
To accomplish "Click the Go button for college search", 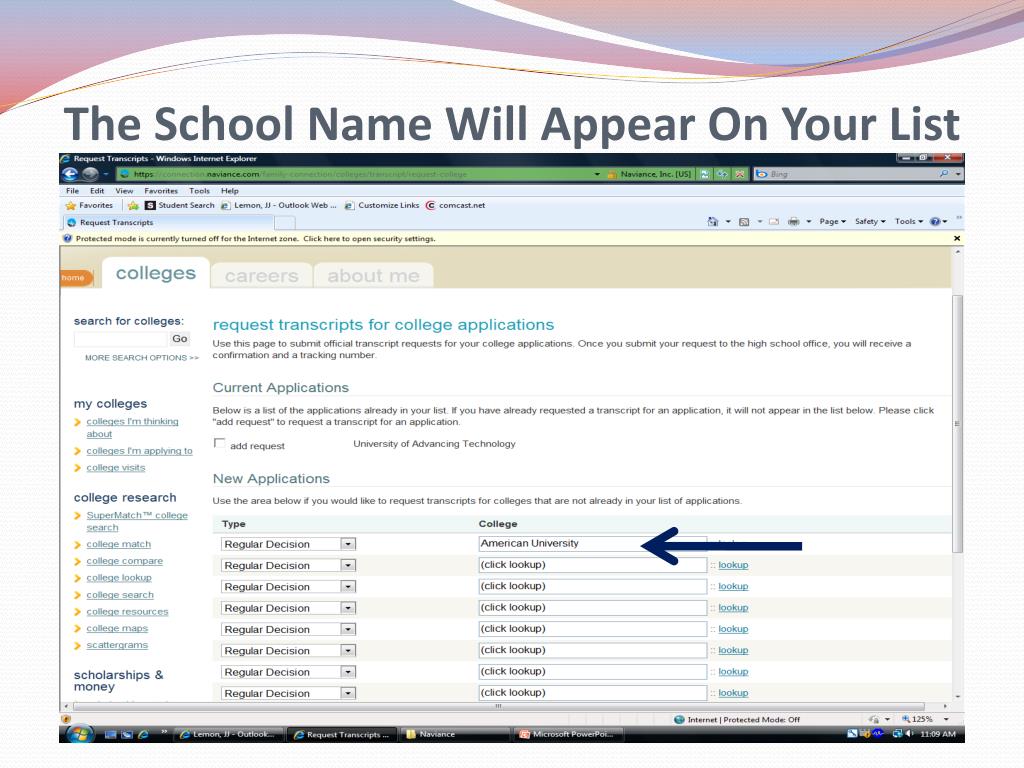I will click(180, 338).
